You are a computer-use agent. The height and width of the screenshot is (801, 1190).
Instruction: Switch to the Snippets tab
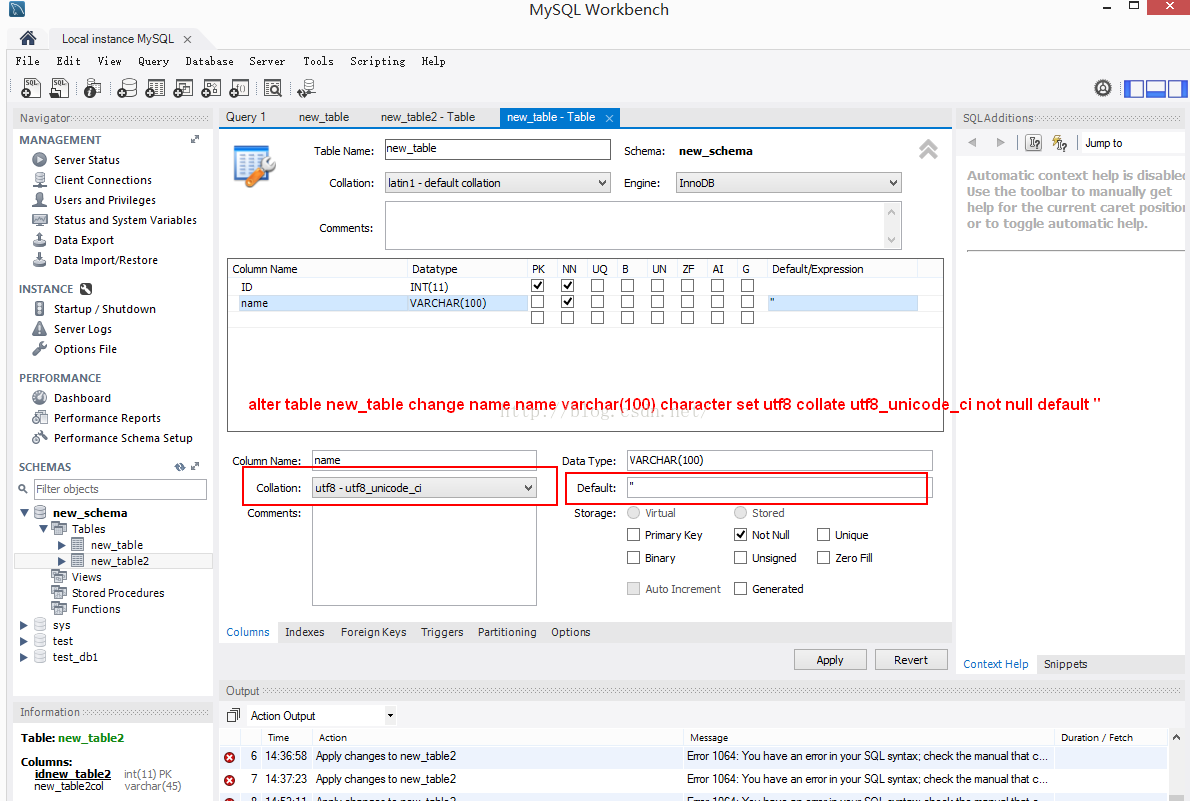pos(1065,664)
